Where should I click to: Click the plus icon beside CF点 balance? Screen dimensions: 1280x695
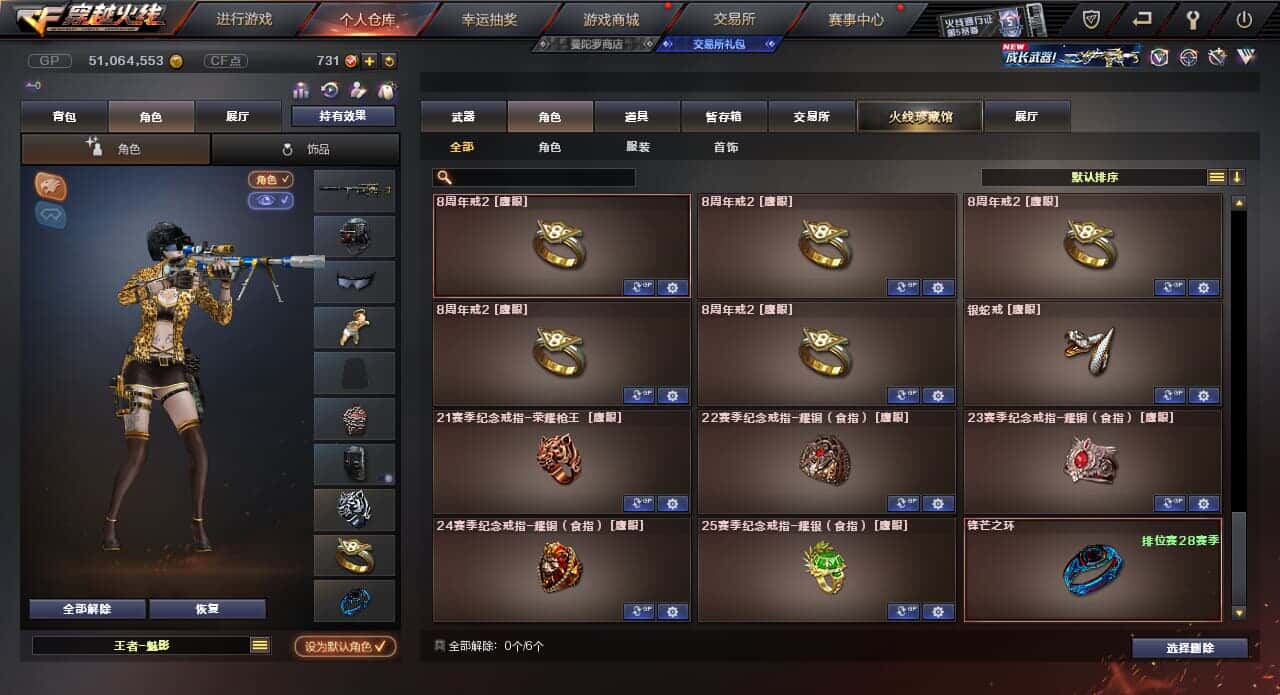369,61
